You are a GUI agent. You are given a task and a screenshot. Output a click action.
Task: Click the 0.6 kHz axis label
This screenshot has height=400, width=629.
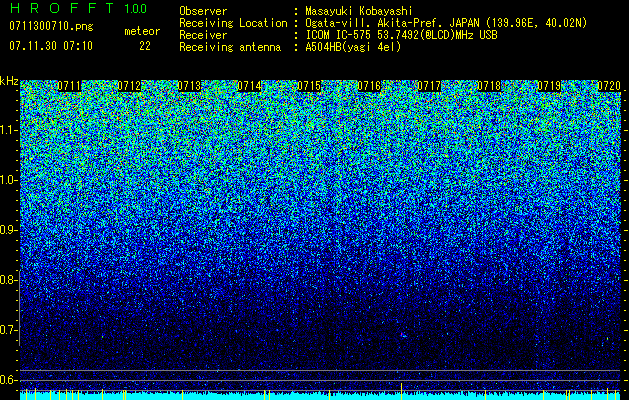(x=8, y=380)
